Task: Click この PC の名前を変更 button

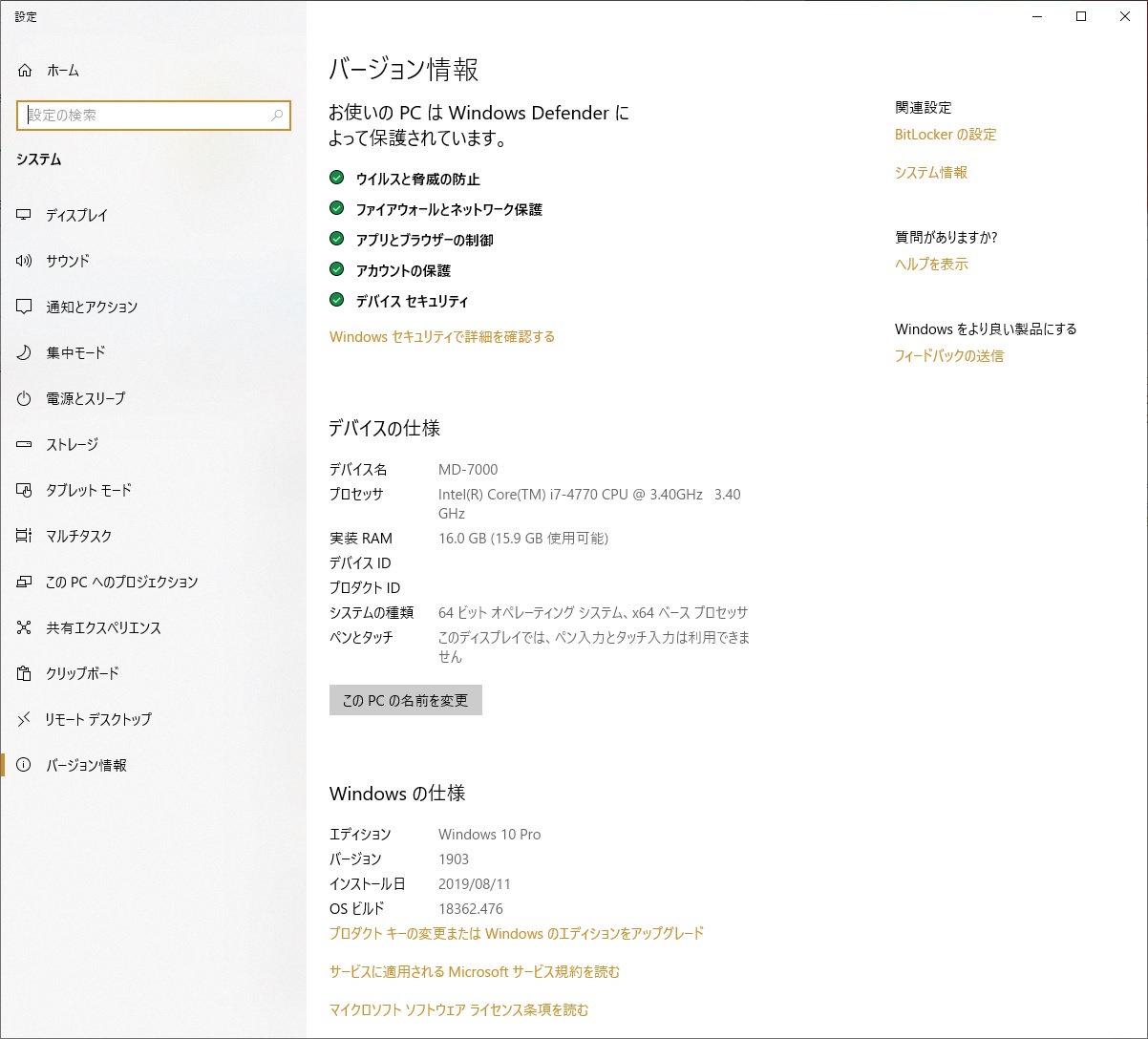Action: pyautogui.click(x=406, y=700)
